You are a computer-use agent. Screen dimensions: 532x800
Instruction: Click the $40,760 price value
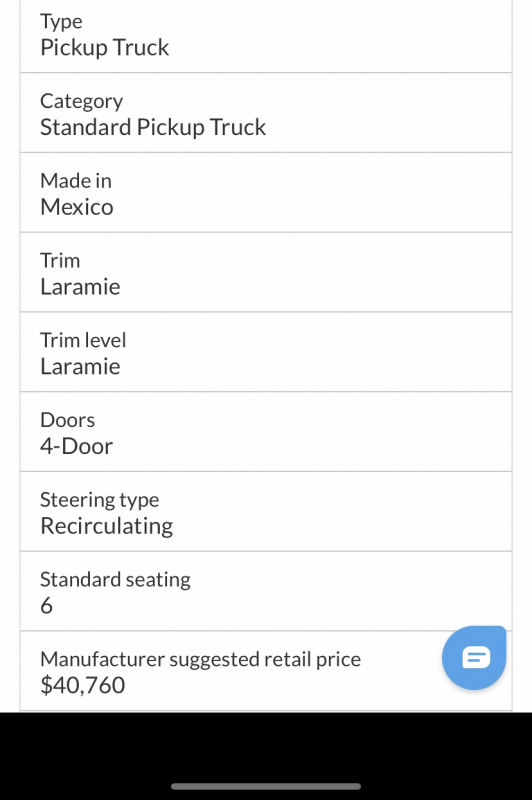point(83,685)
